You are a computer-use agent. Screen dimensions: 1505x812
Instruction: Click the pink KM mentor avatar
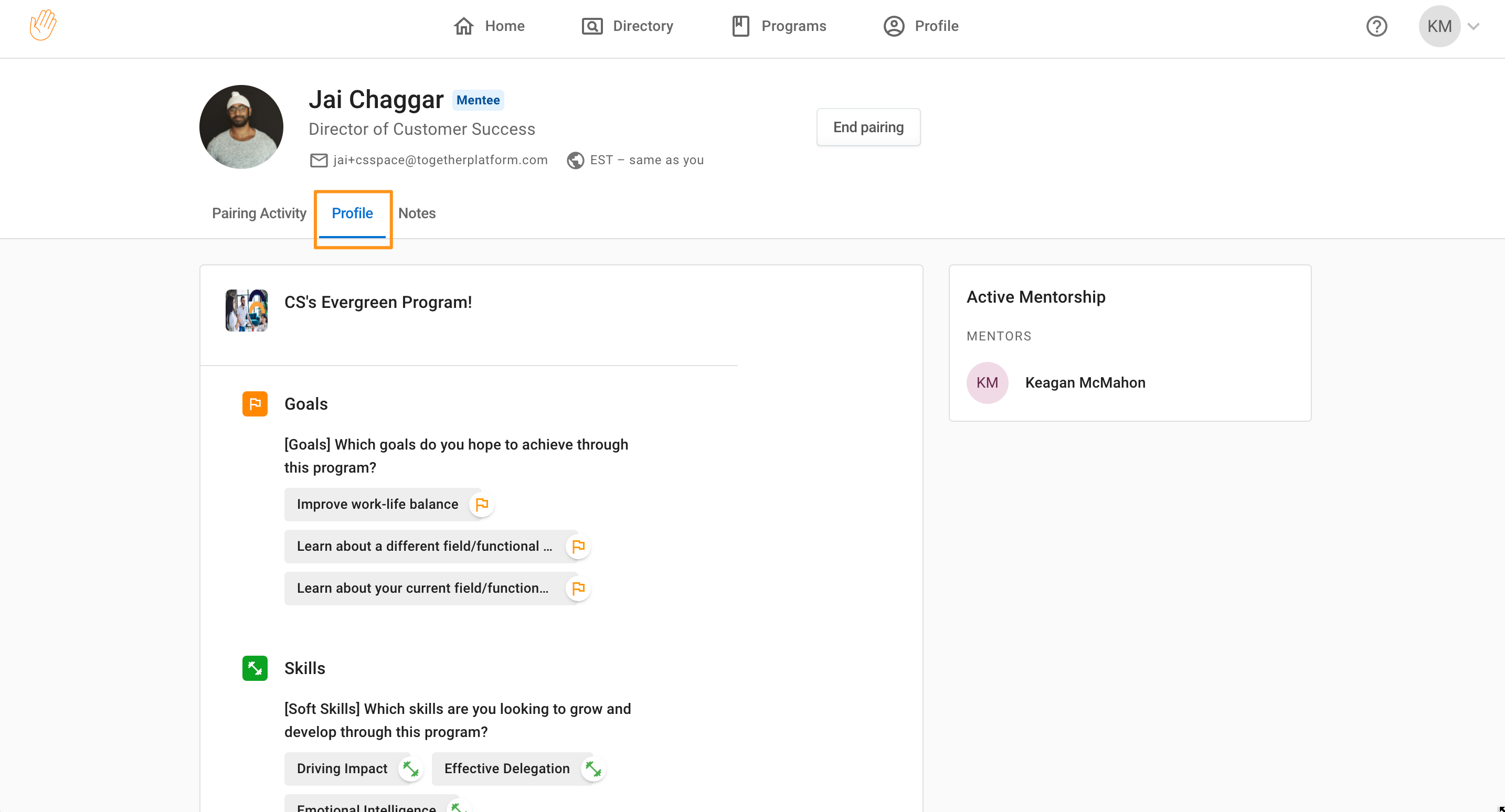point(987,382)
